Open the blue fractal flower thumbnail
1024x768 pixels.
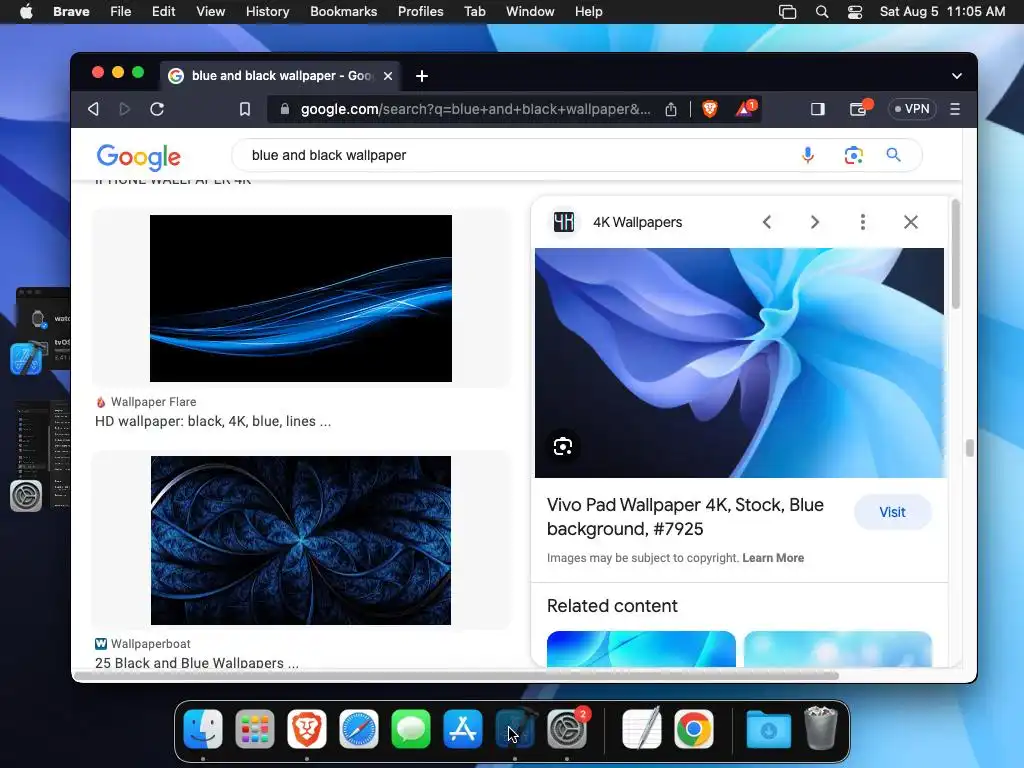point(301,540)
